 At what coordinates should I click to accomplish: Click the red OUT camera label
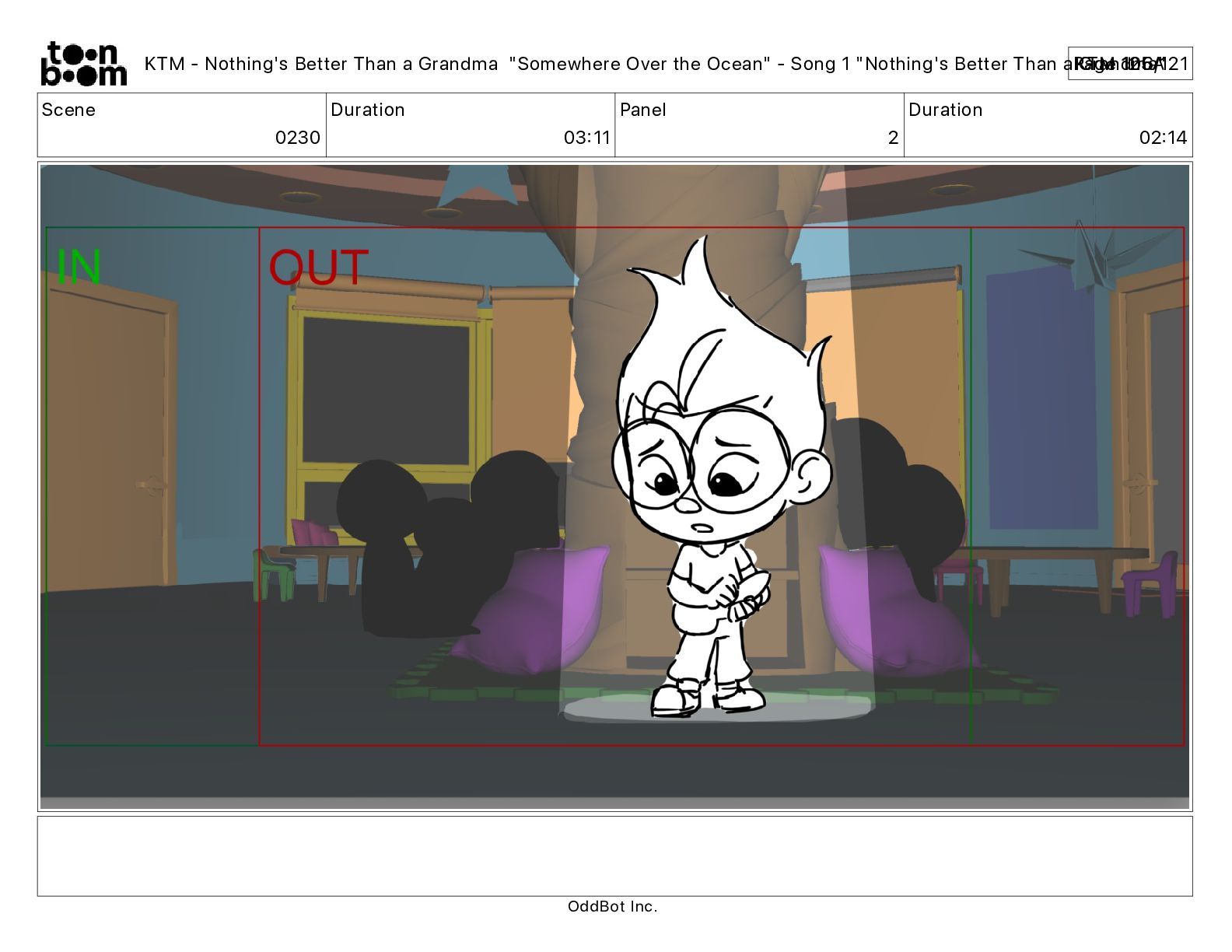318,267
